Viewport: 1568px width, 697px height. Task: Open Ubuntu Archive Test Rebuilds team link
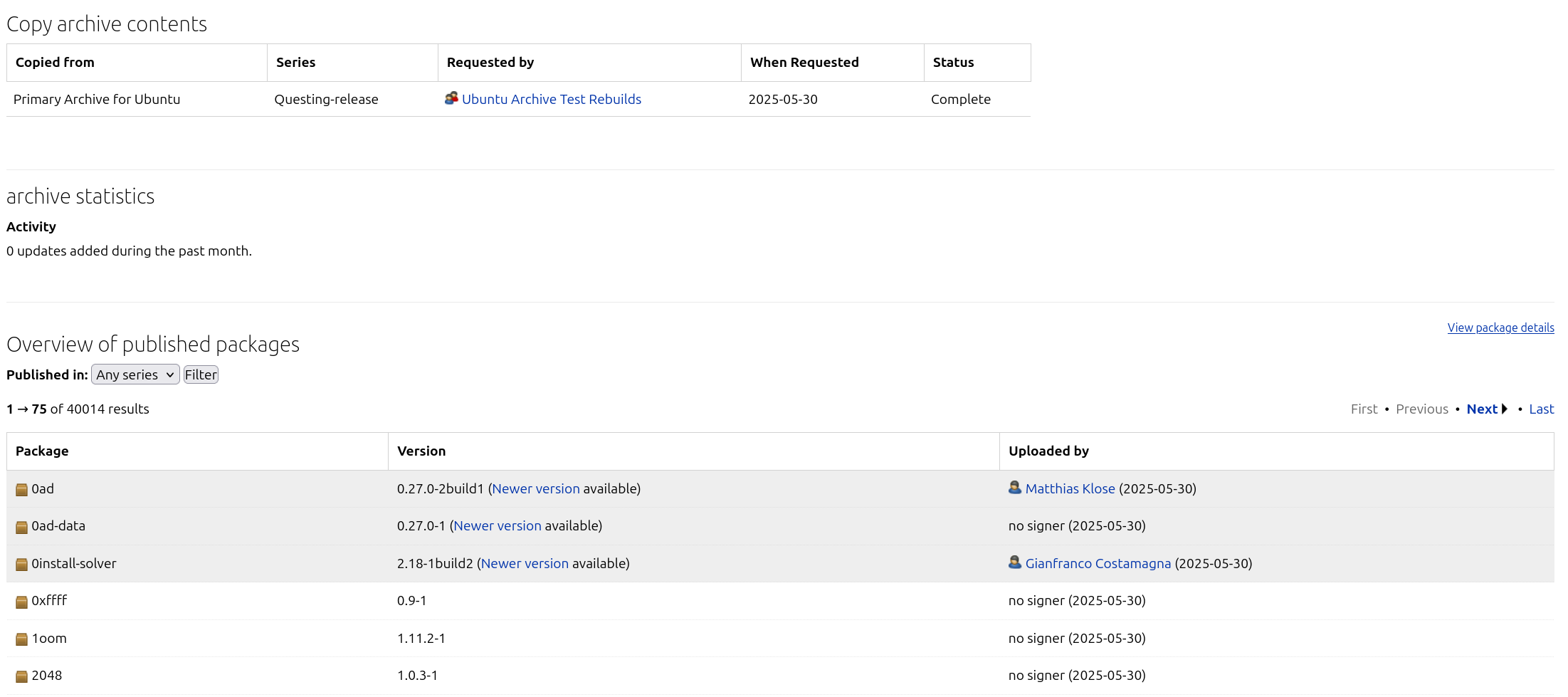[x=551, y=100]
